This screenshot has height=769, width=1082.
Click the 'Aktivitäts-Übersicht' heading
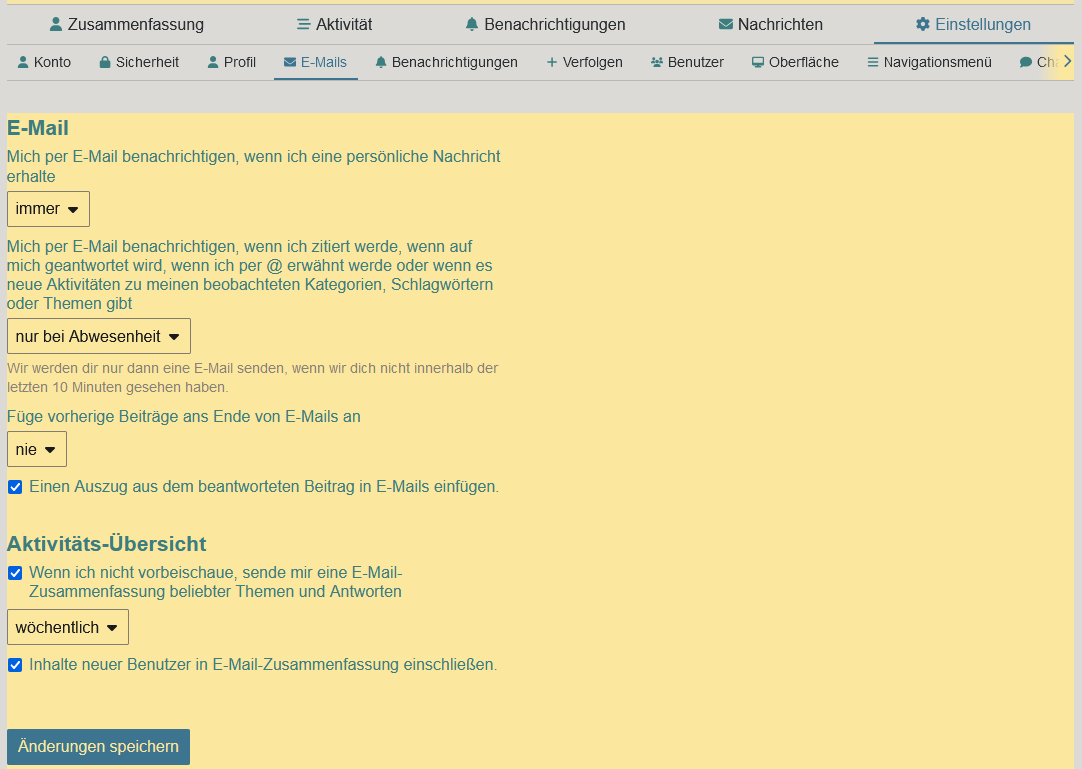click(106, 544)
